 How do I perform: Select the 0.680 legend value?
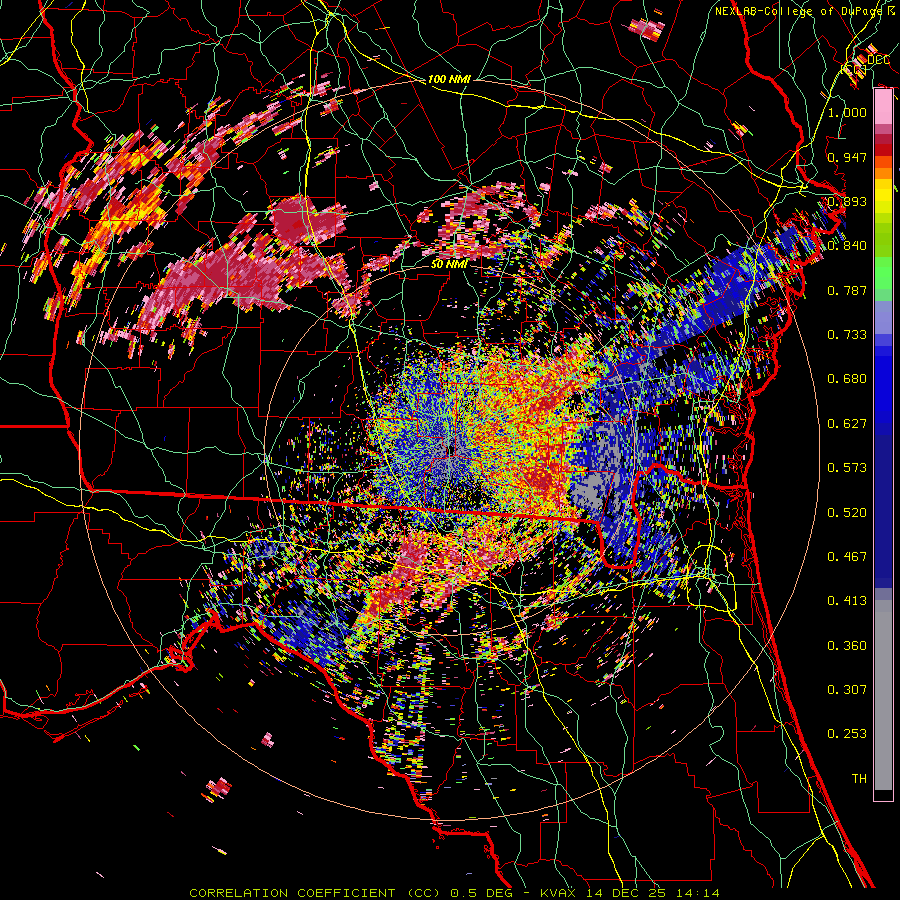[x=847, y=379]
